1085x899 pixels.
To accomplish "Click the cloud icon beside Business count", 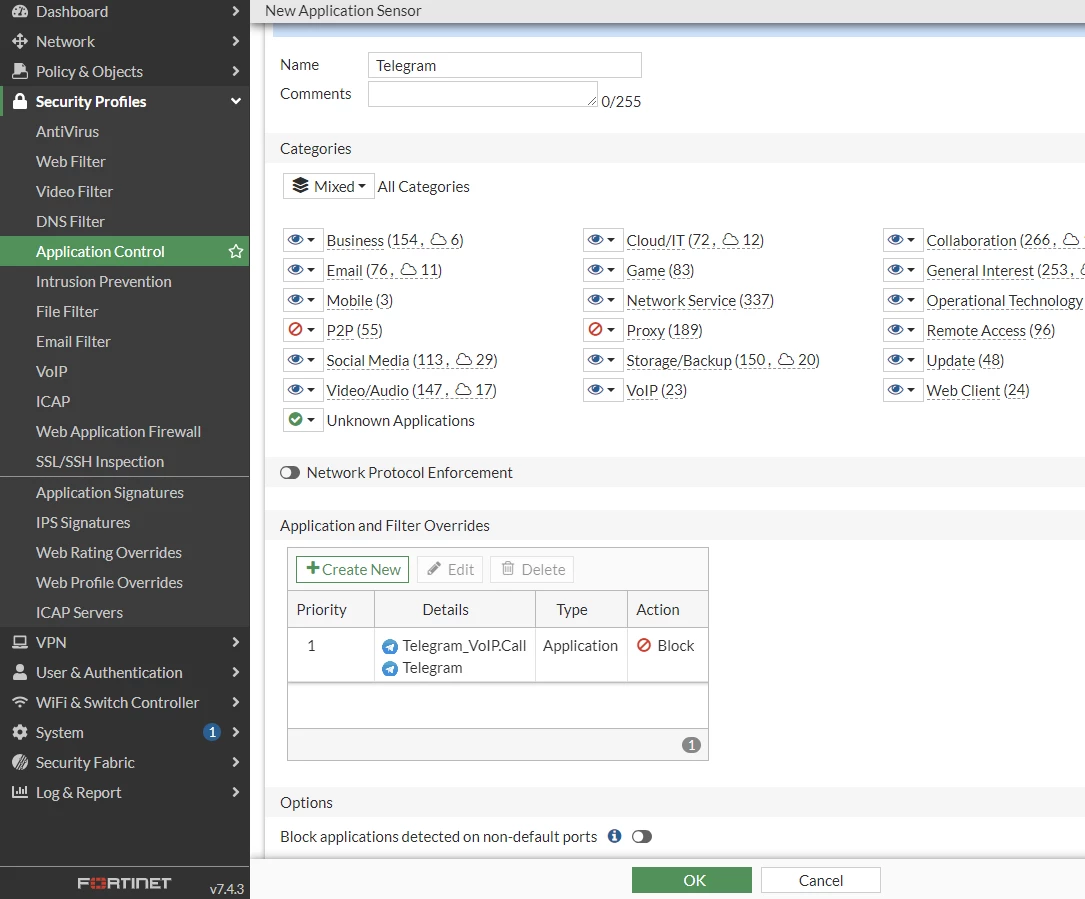I will coord(439,239).
